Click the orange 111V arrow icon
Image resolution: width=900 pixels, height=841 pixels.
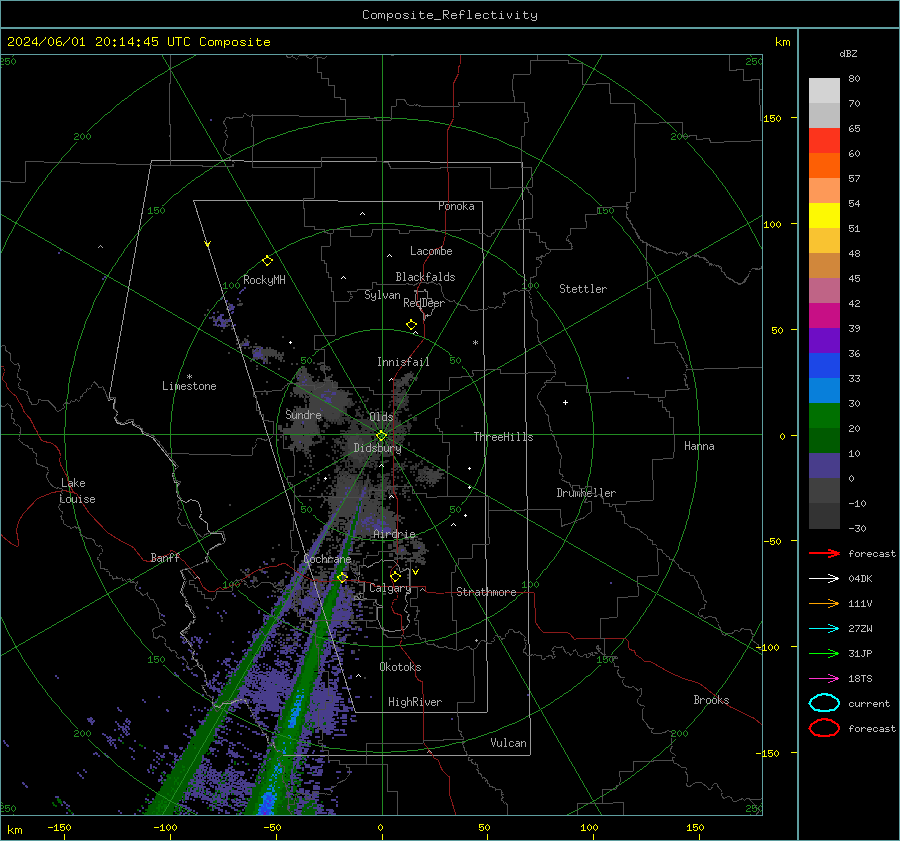(x=824, y=603)
